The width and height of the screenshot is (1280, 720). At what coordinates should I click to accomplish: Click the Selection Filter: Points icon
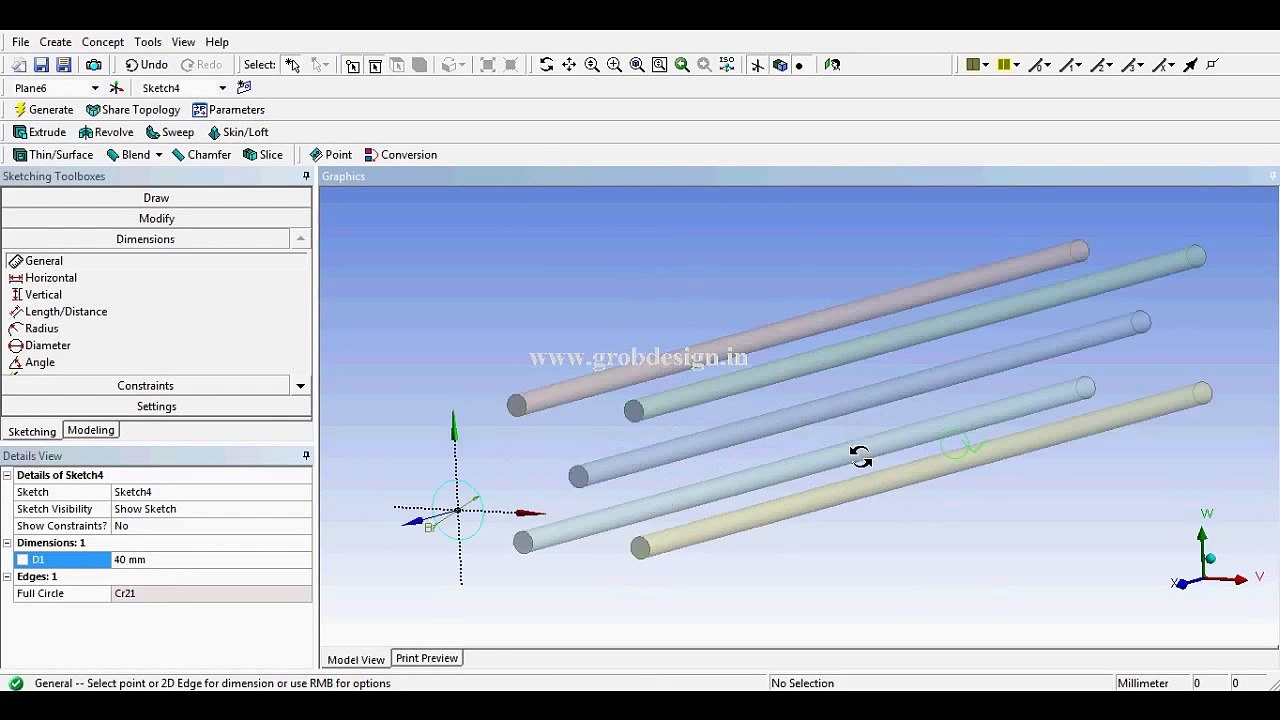(x=353, y=65)
